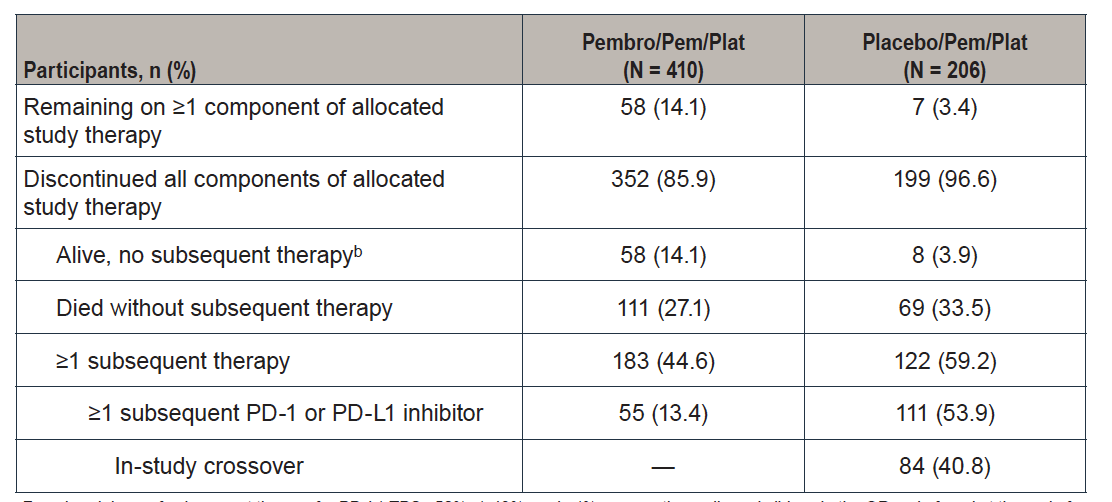Click the "Remaining on ≥1 component" row label
The height and width of the screenshot is (502, 1112).
[x=233, y=121]
